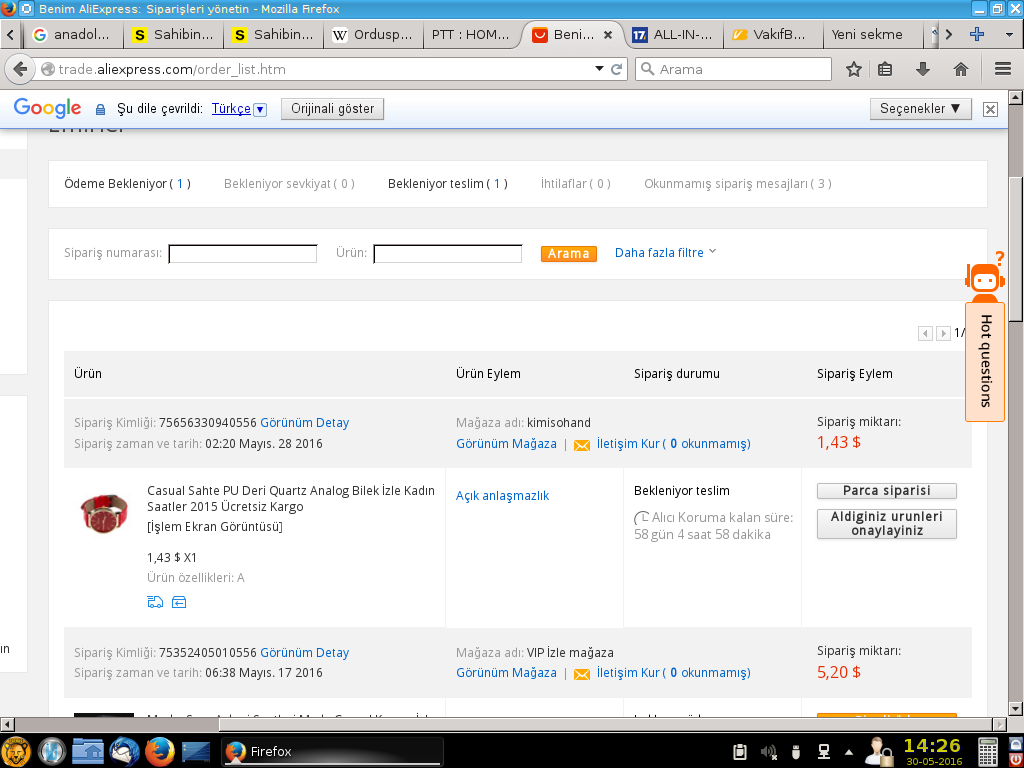This screenshot has height=768, width=1024.
Task: Click the Firefox entry in the taskbar
Action: tap(333, 752)
